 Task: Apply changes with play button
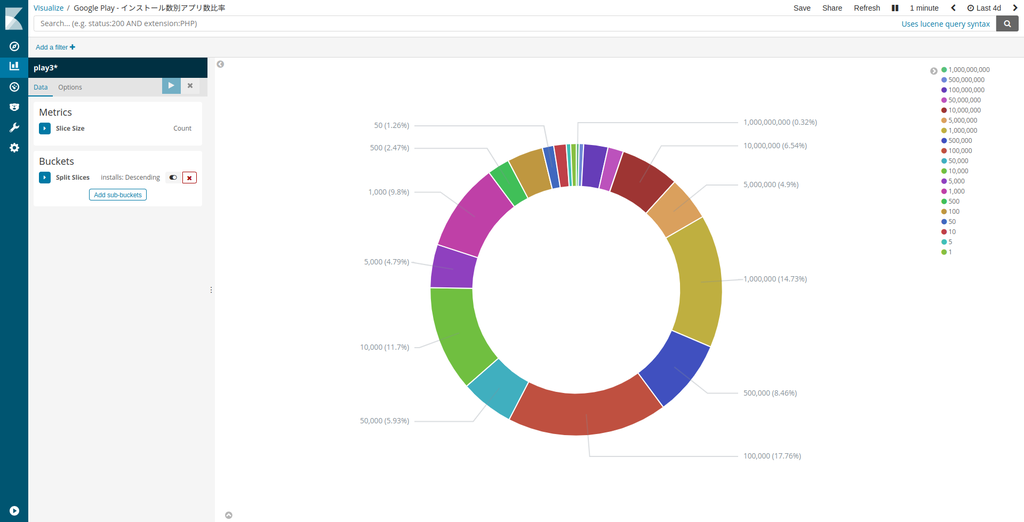pyautogui.click(x=171, y=86)
